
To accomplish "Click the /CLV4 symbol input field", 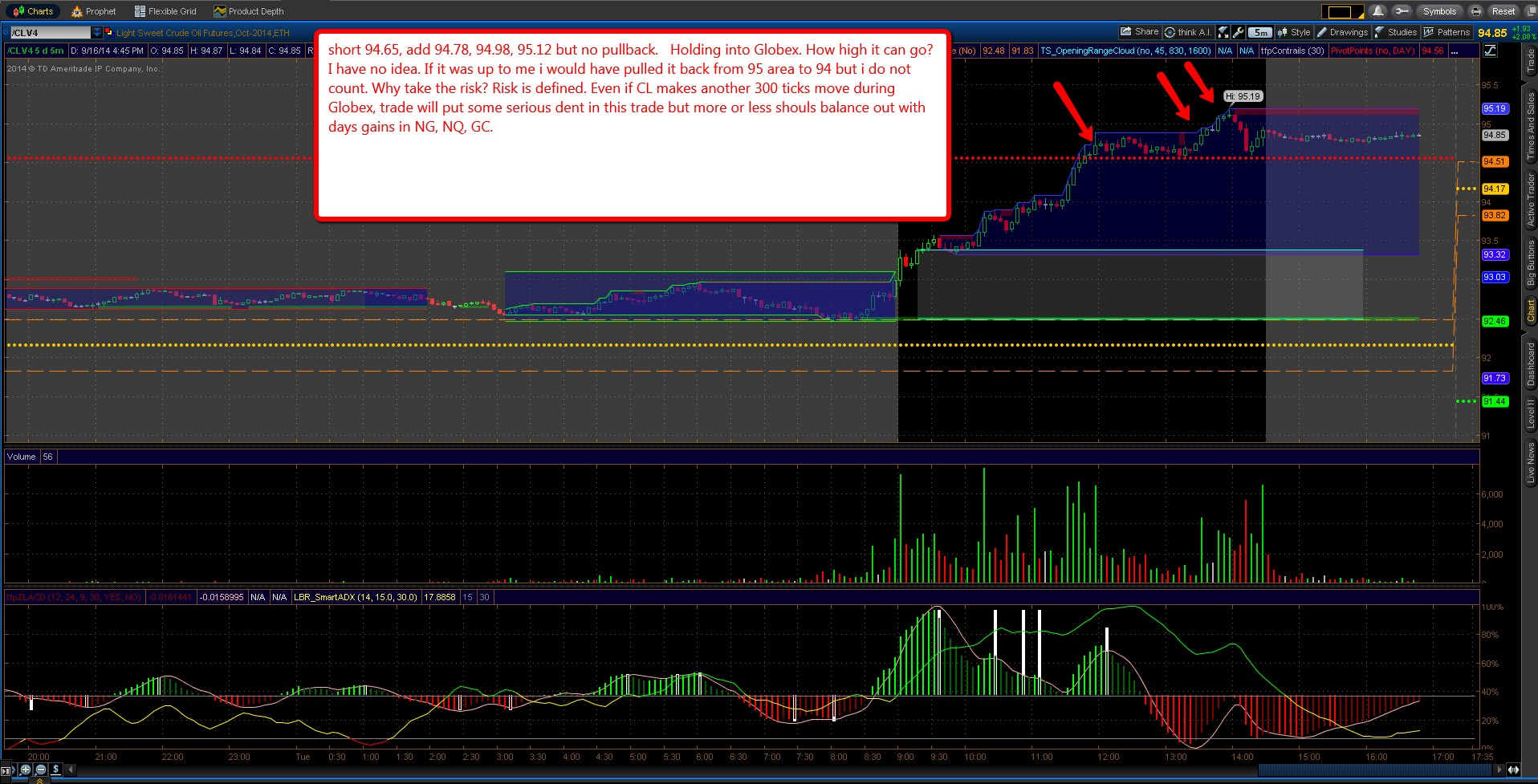I will 50,33.
